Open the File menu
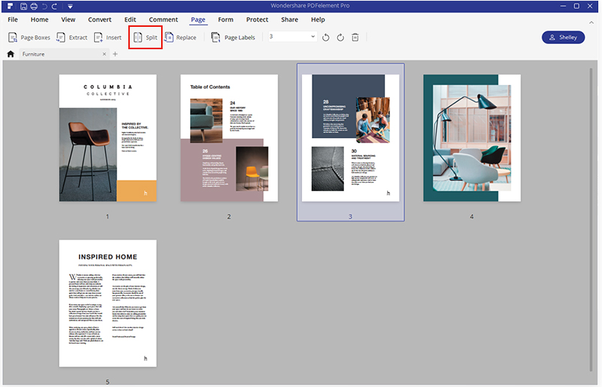This screenshot has width=602, height=387. coord(13,20)
